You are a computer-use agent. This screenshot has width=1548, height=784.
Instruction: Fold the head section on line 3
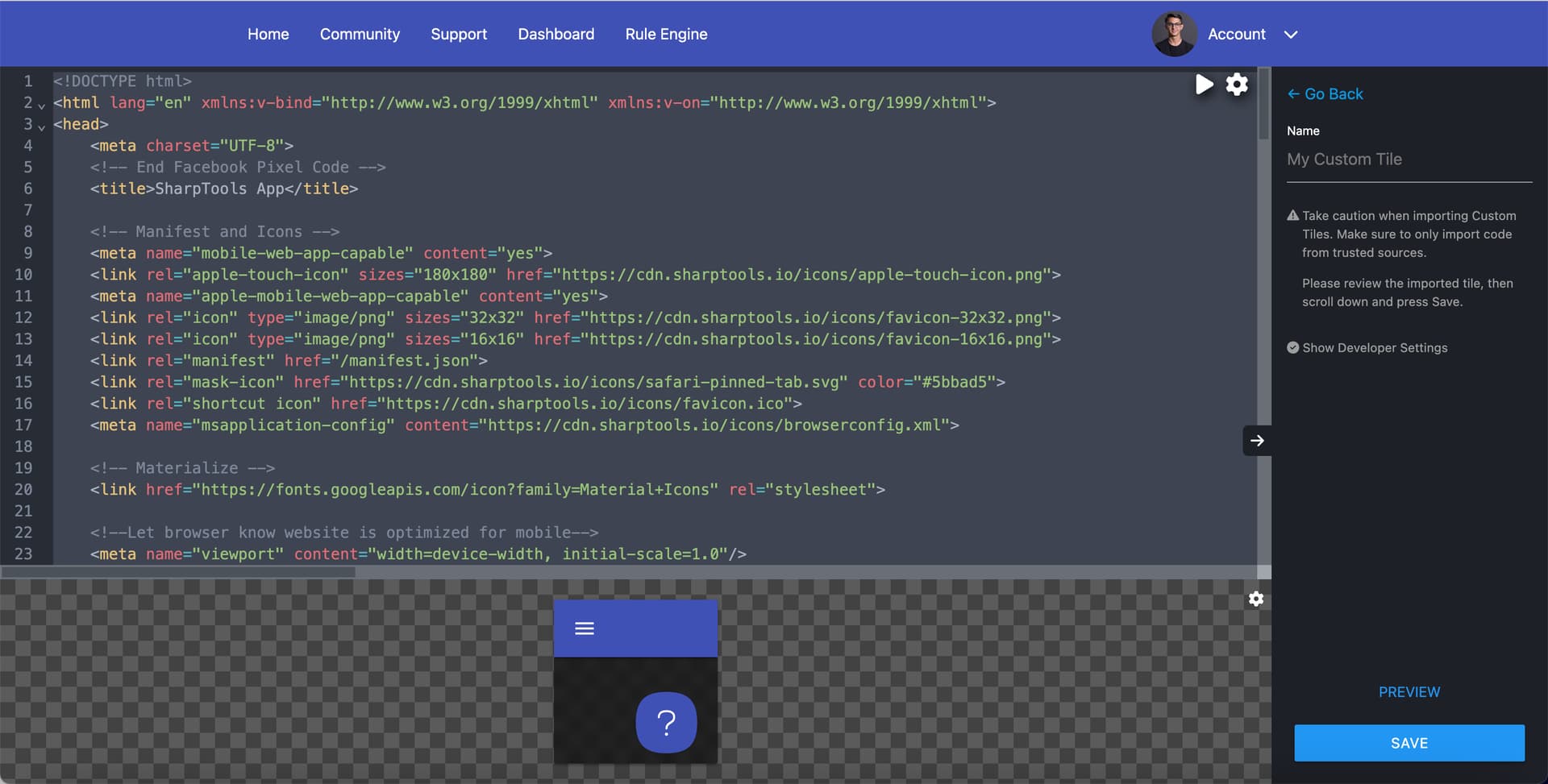(x=41, y=127)
